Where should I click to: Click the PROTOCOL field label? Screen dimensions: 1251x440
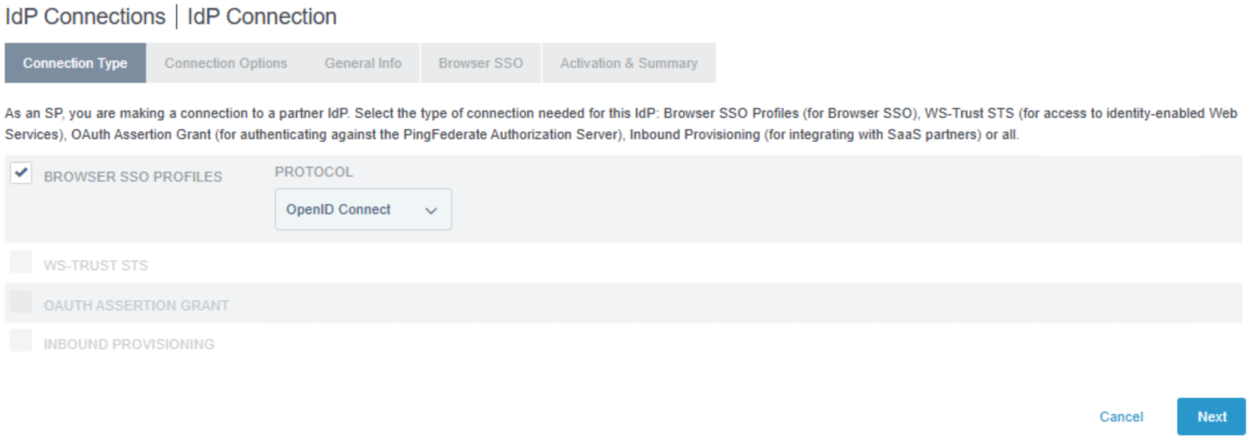coord(314,172)
